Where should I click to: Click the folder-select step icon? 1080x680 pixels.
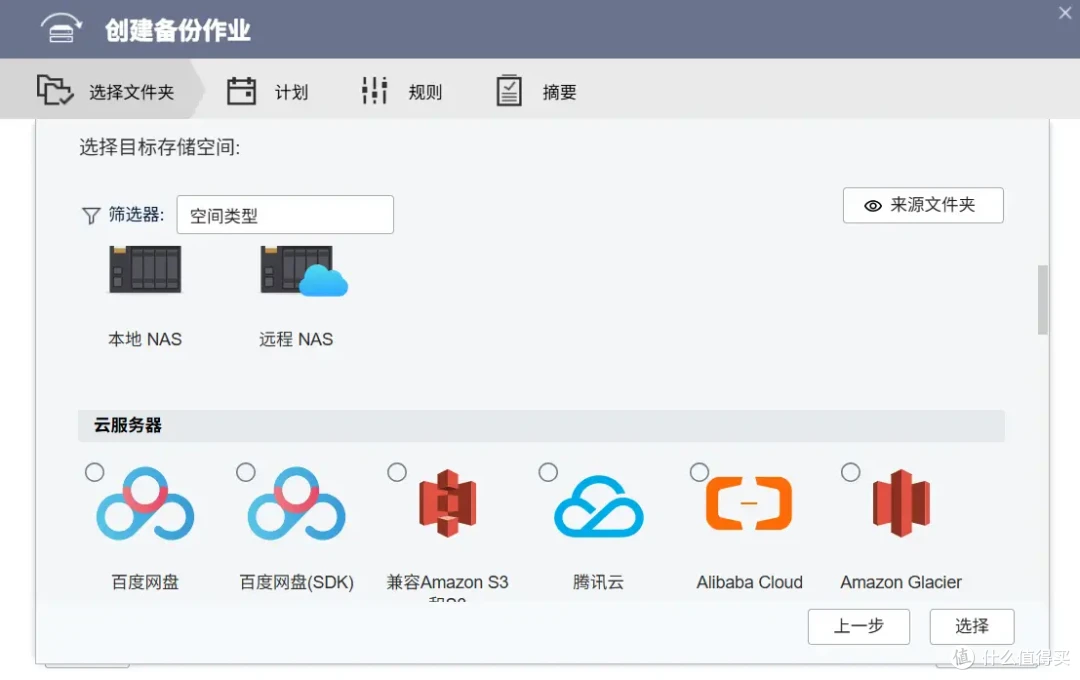click(54, 90)
